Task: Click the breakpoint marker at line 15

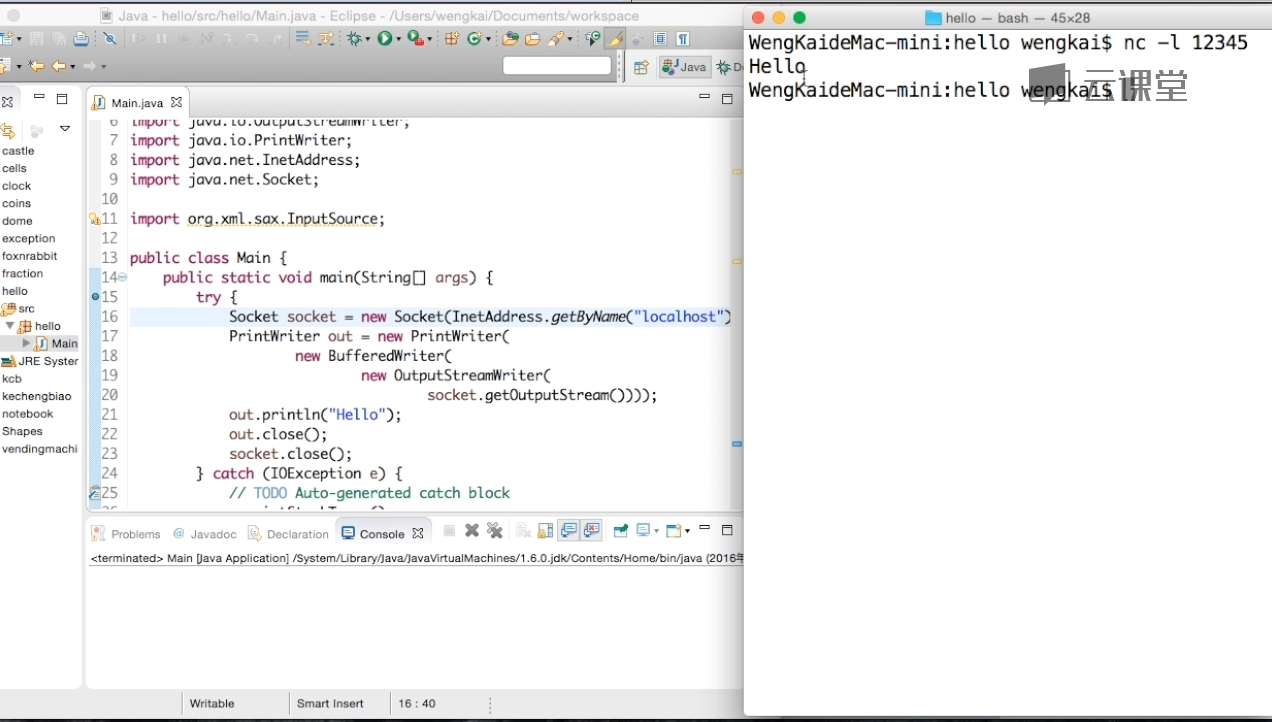Action: click(95, 297)
